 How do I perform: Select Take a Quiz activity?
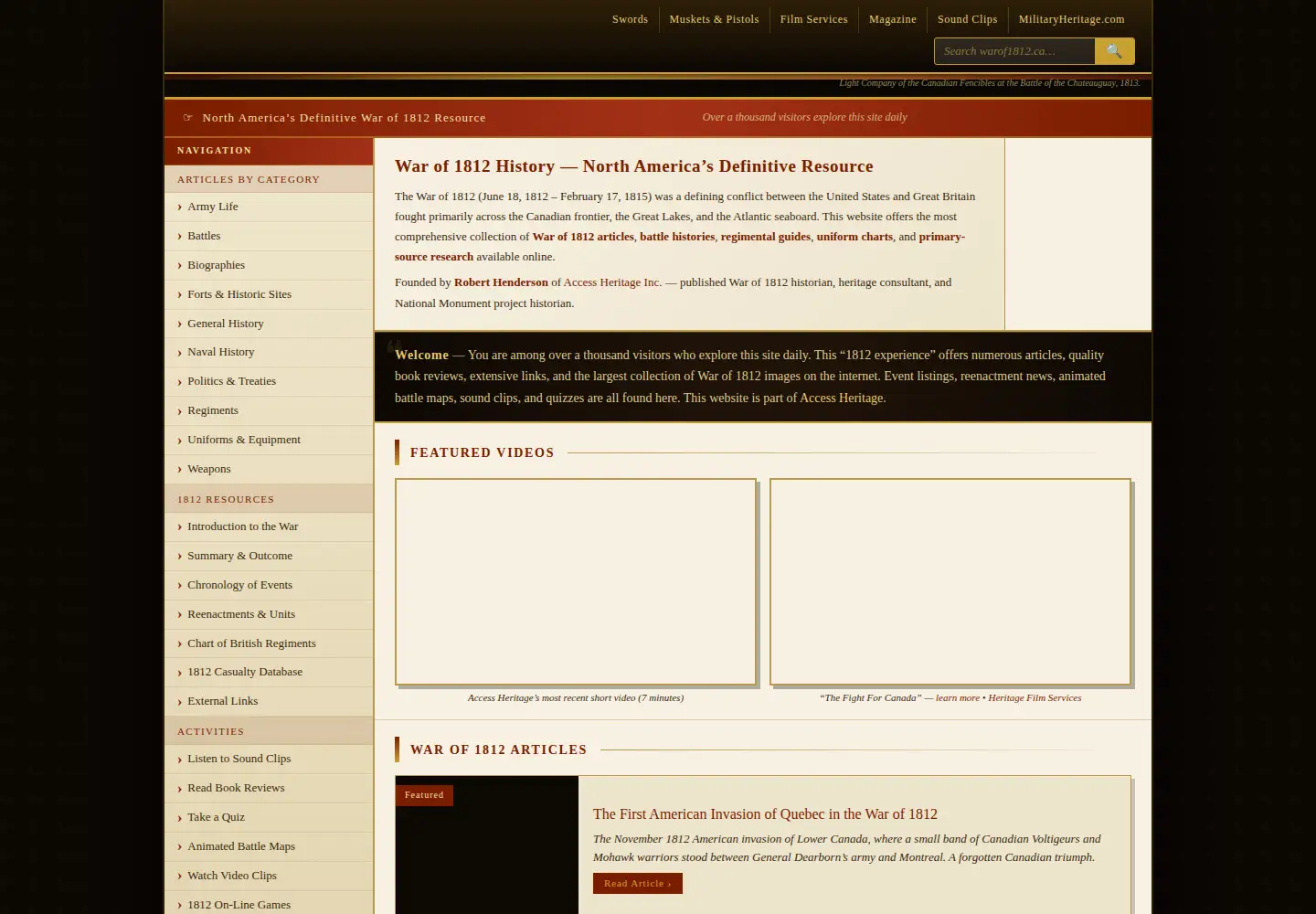pyautogui.click(x=269, y=817)
